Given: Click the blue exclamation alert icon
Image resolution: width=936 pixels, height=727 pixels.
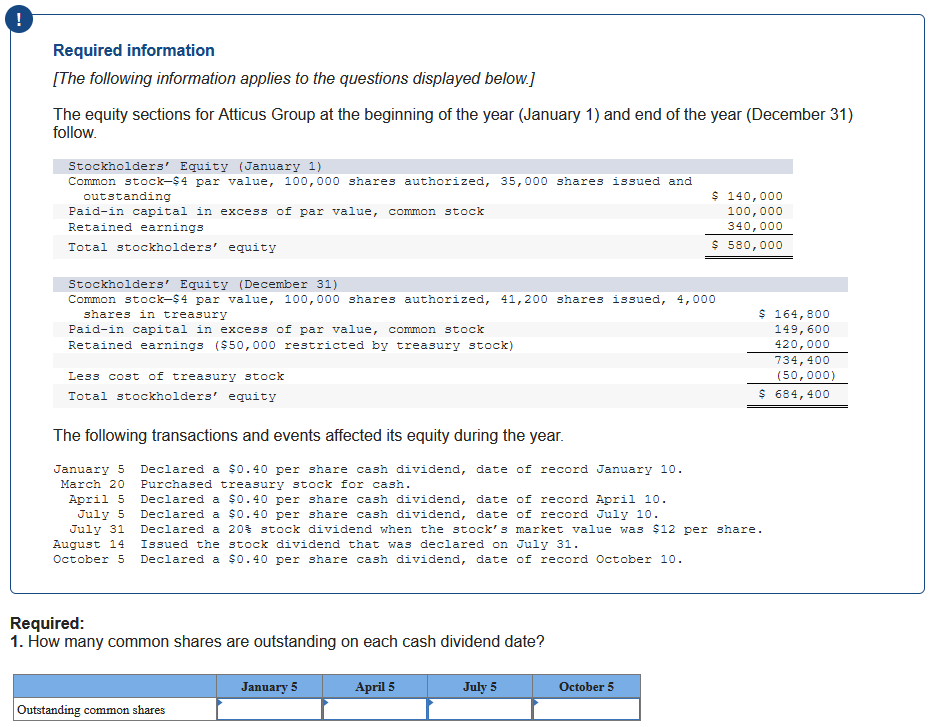Looking at the screenshot, I should pos(19,20).
